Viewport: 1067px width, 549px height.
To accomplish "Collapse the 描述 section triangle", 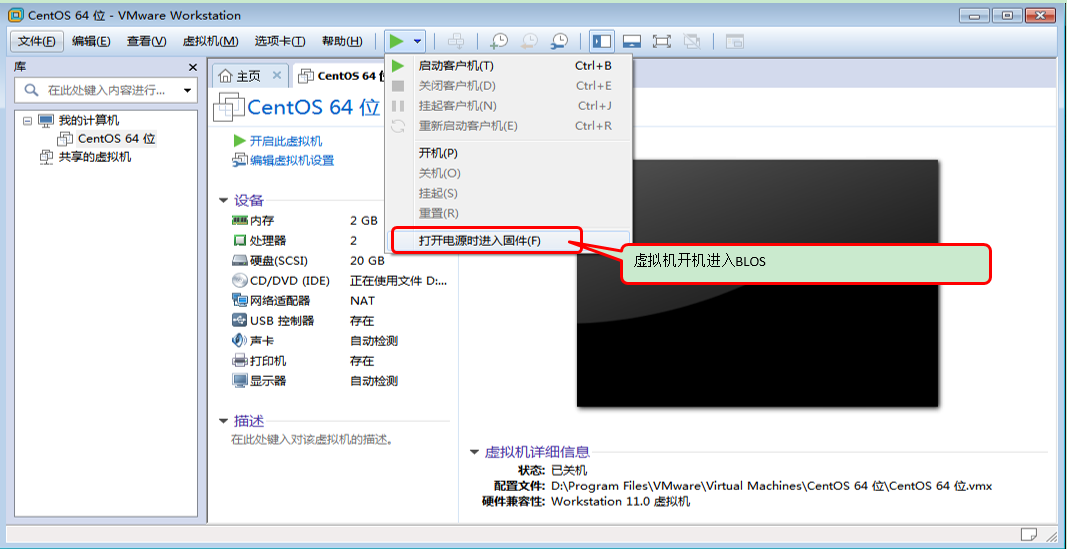I will point(223,421).
